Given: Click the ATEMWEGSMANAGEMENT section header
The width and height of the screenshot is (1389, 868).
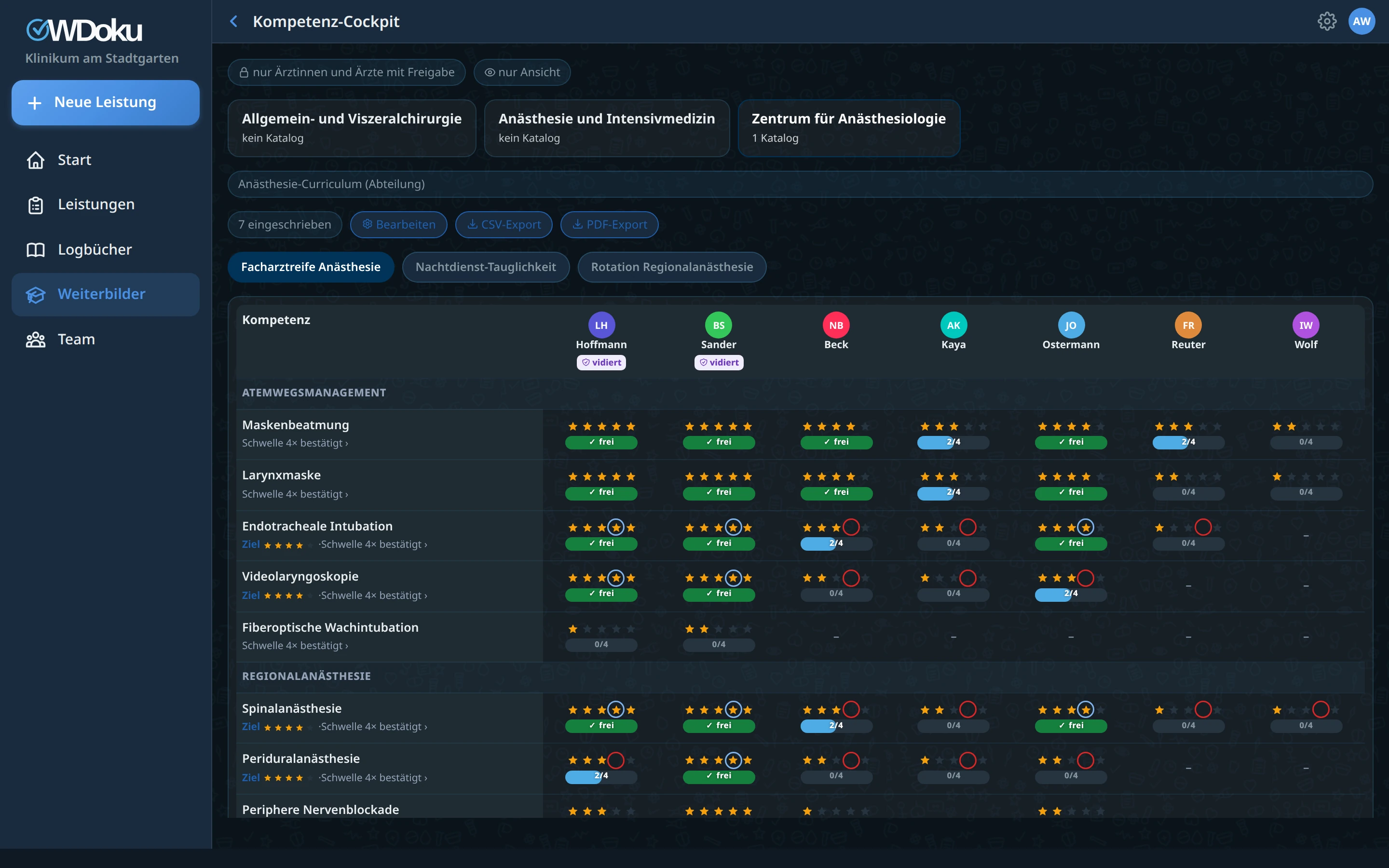Looking at the screenshot, I should (314, 393).
